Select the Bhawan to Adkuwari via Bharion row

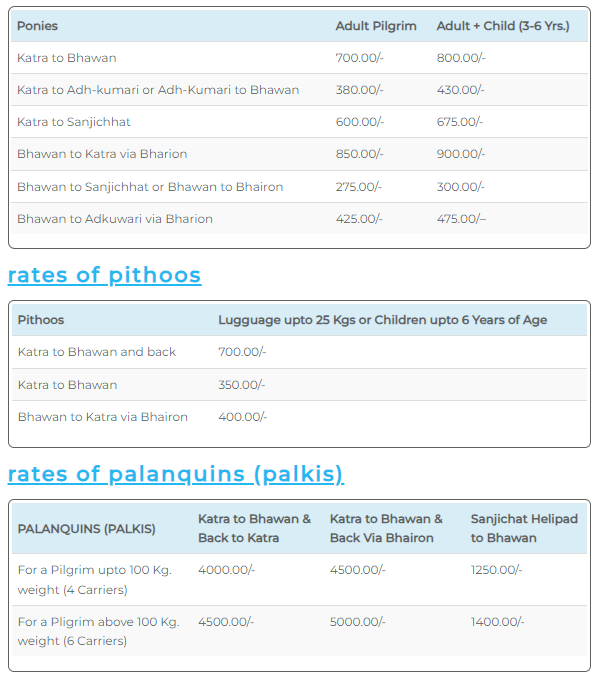(299, 219)
